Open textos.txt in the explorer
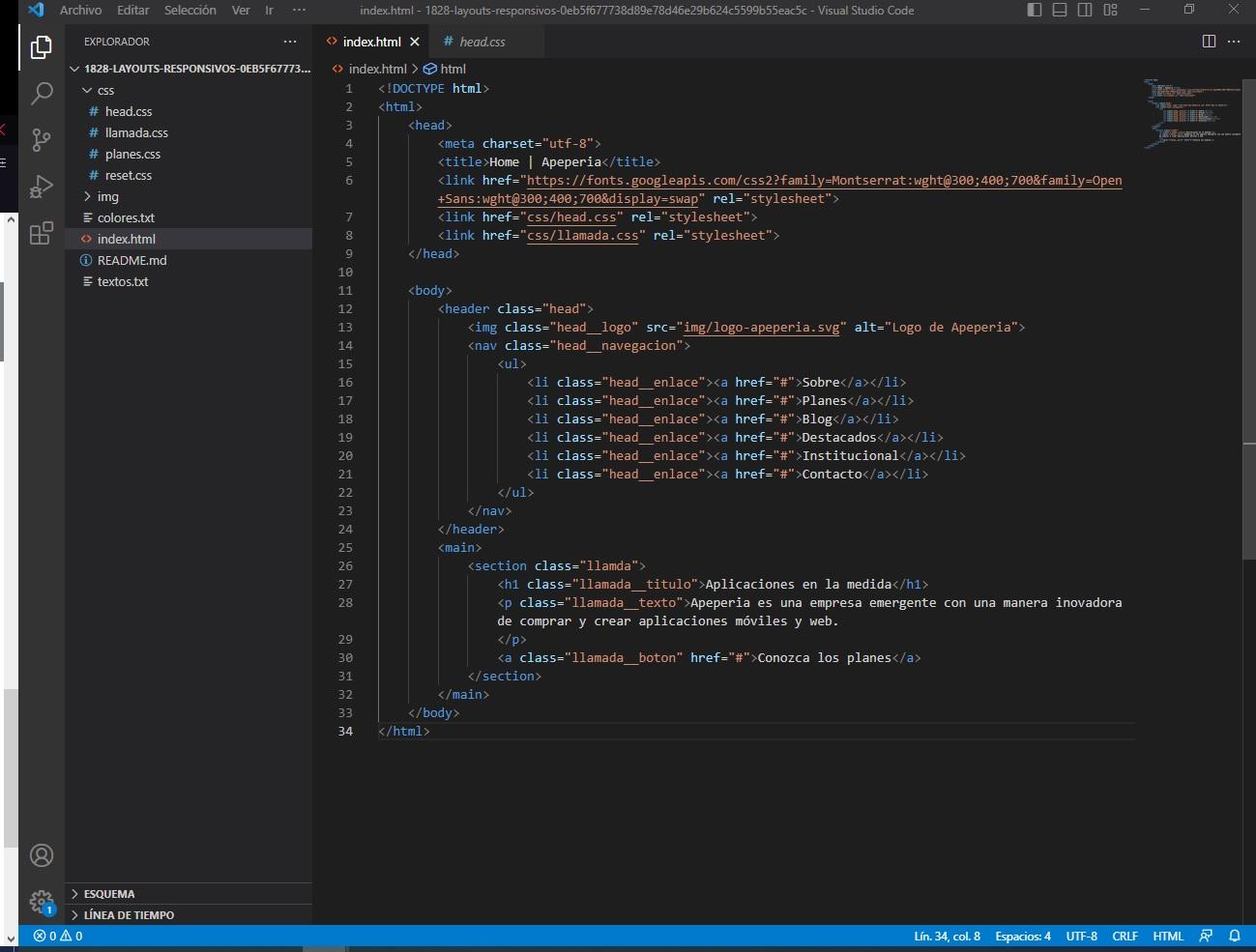Image resolution: width=1256 pixels, height=952 pixels. [189, 281]
